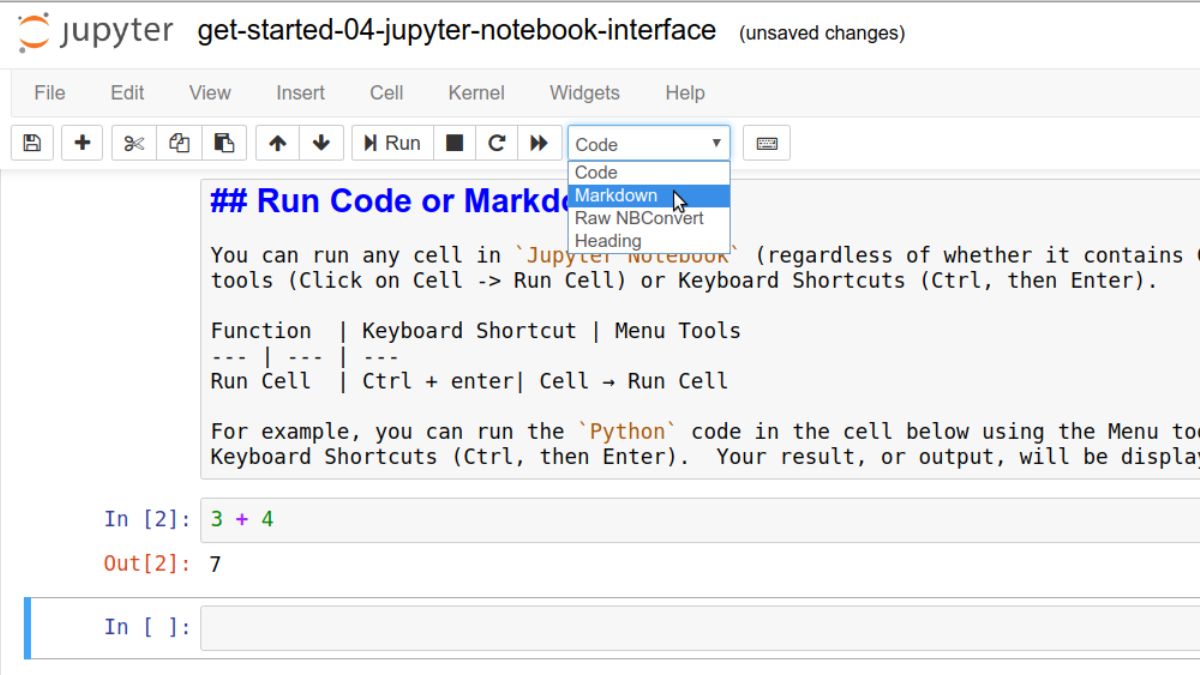
Task: Restart and re-run all with the fast-forward icon
Action: coord(539,143)
